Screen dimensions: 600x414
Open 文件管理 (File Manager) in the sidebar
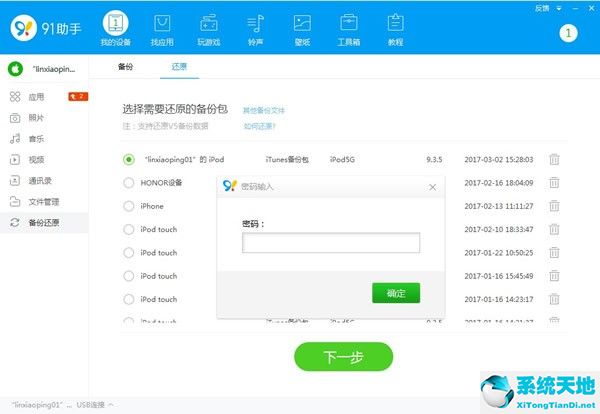pos(44,202)
